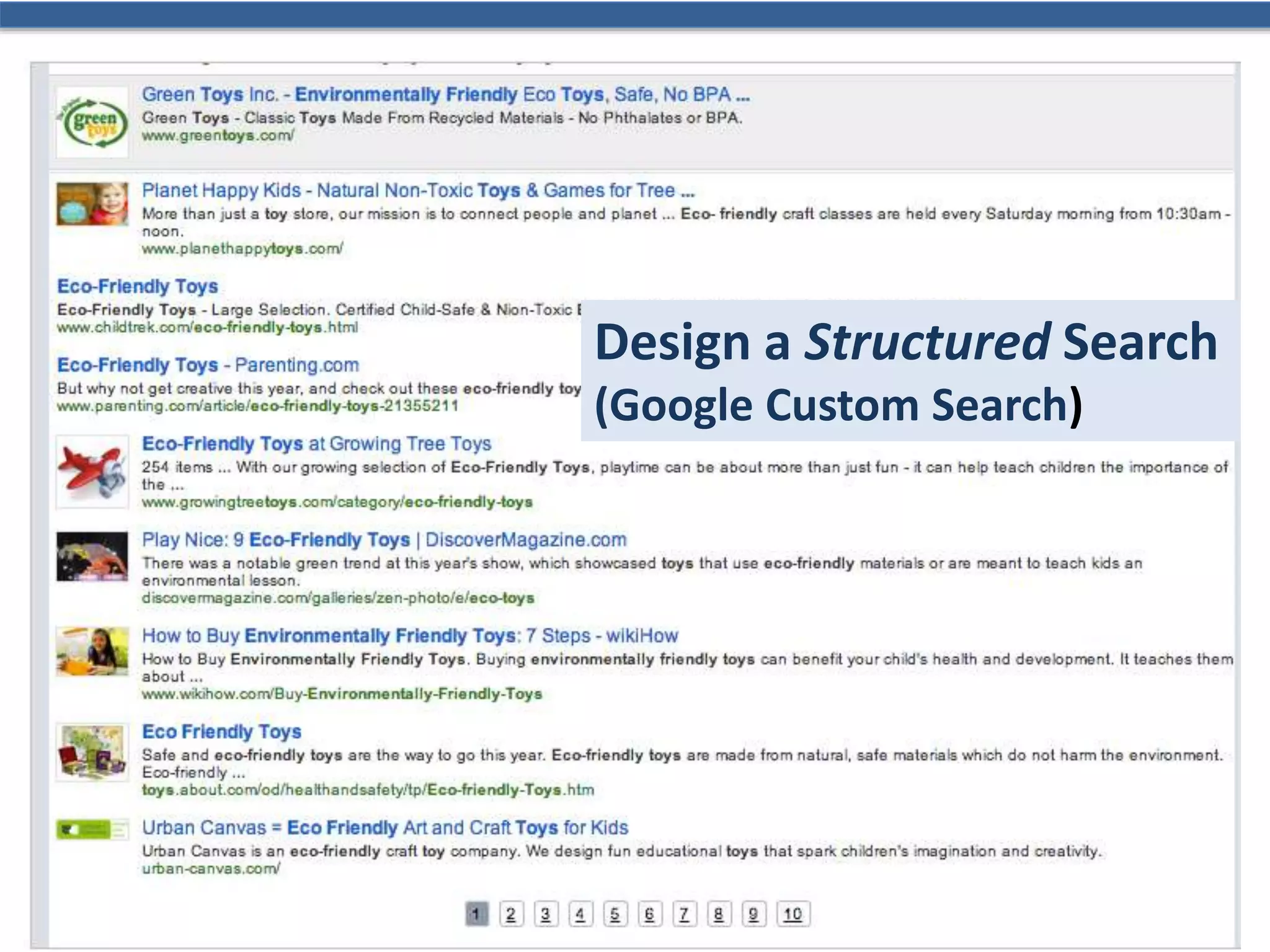Go to results page 6
This screenshot has width=1270, height=952.
(x=650, y=914)
